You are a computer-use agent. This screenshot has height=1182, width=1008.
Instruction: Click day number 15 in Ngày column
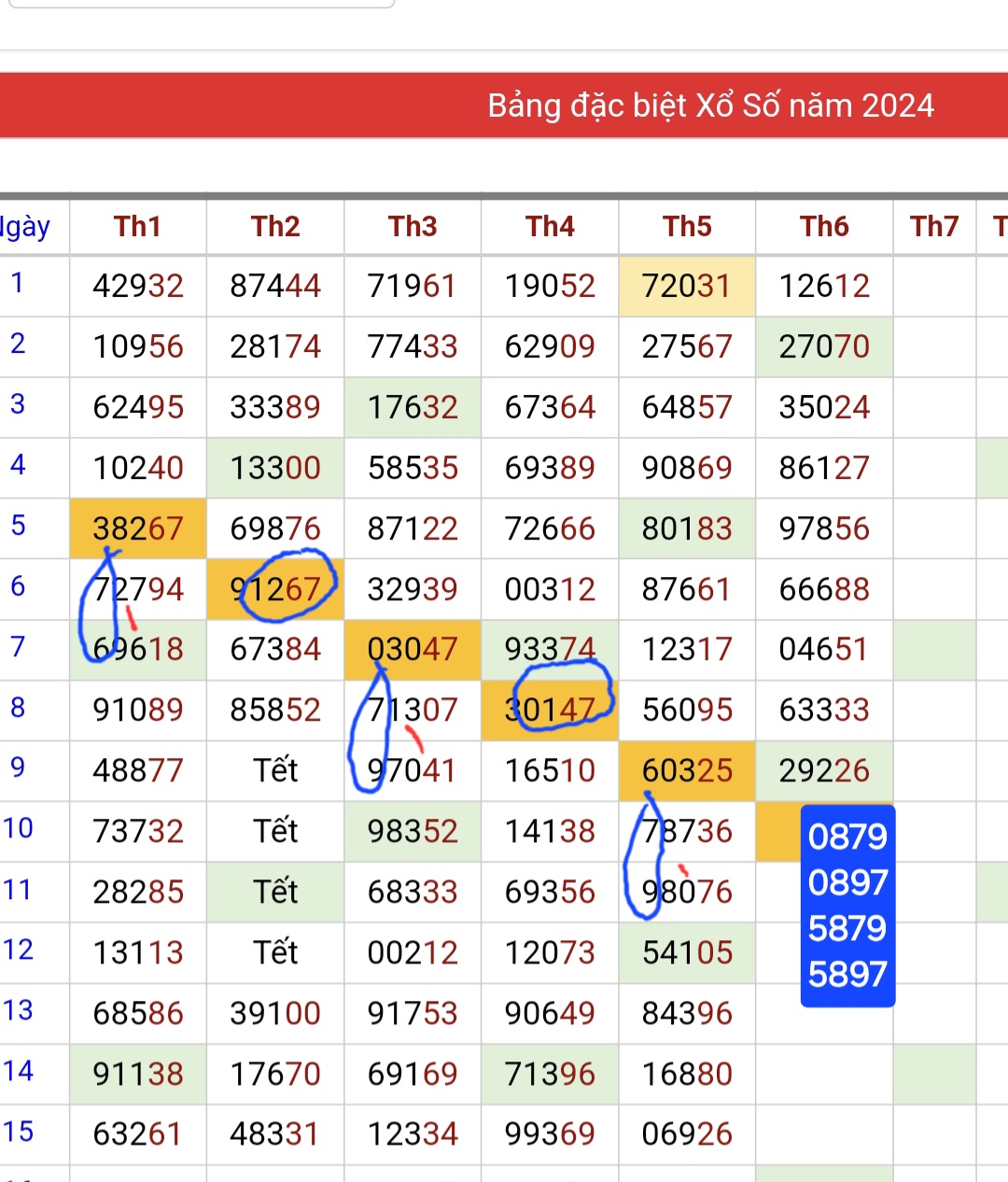coord(18,1132)
